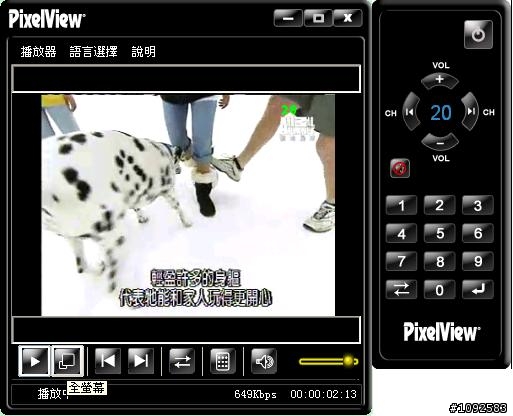
Task: Click the 649Kbps bitrate status text
Action: point(255,394)
